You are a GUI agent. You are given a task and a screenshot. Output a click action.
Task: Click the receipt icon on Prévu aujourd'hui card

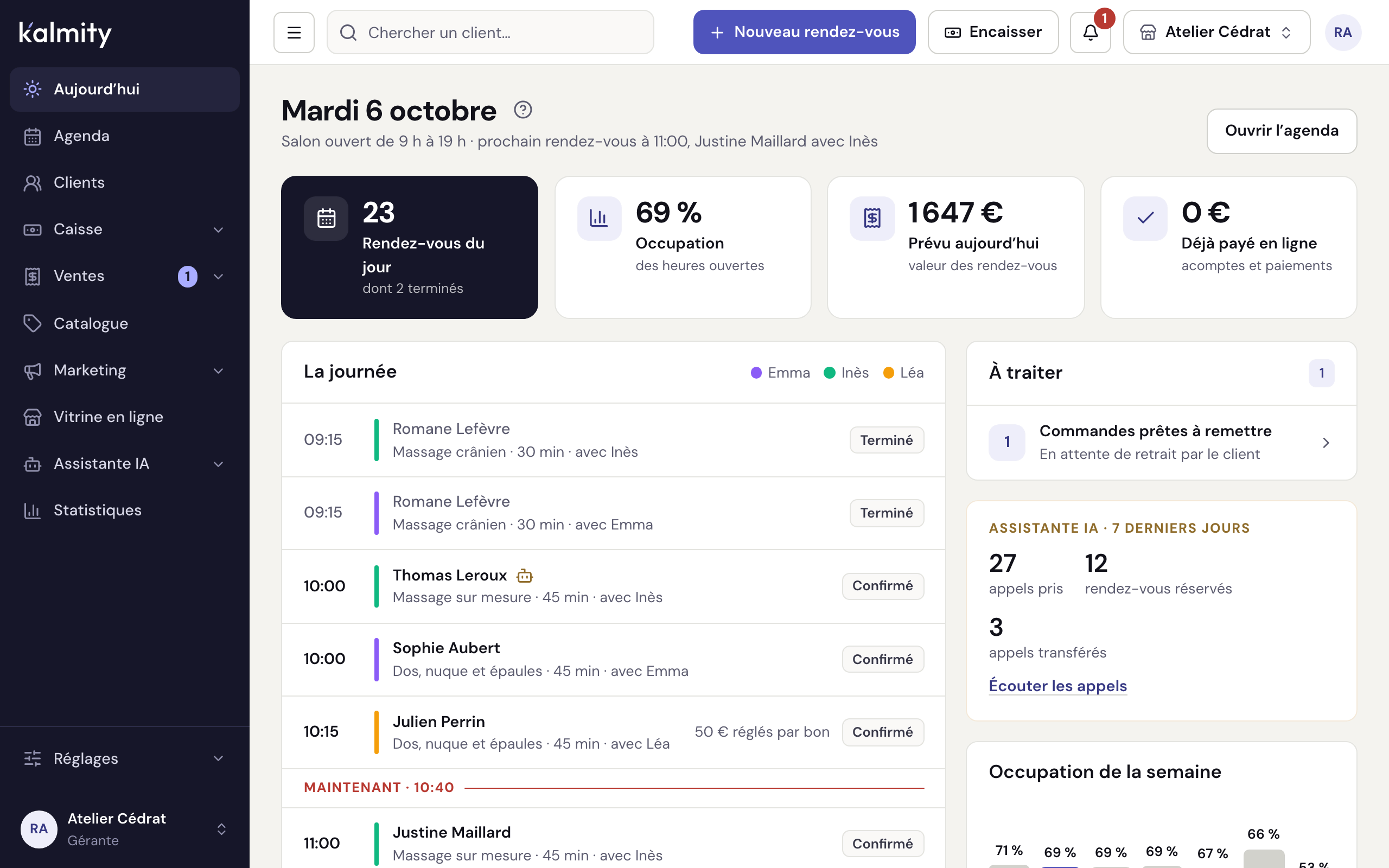tap(872, 218)
